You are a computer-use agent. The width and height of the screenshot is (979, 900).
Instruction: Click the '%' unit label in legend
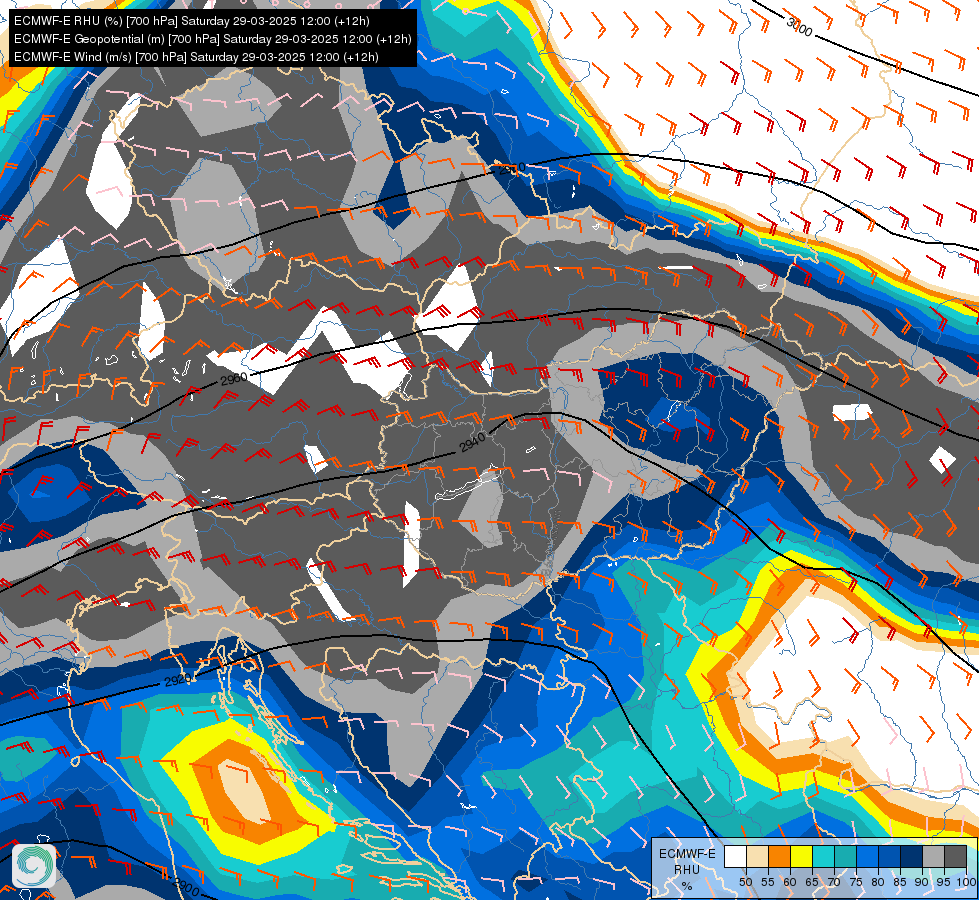(687, 886)
